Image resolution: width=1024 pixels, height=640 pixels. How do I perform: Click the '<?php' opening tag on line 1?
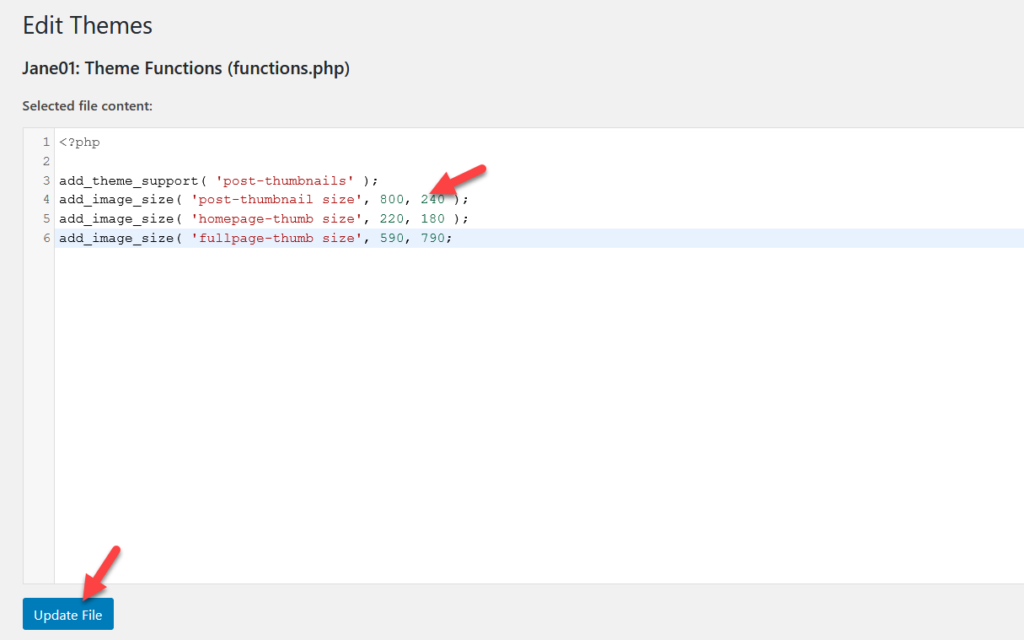pyautogui.click(x=80, y=142)
